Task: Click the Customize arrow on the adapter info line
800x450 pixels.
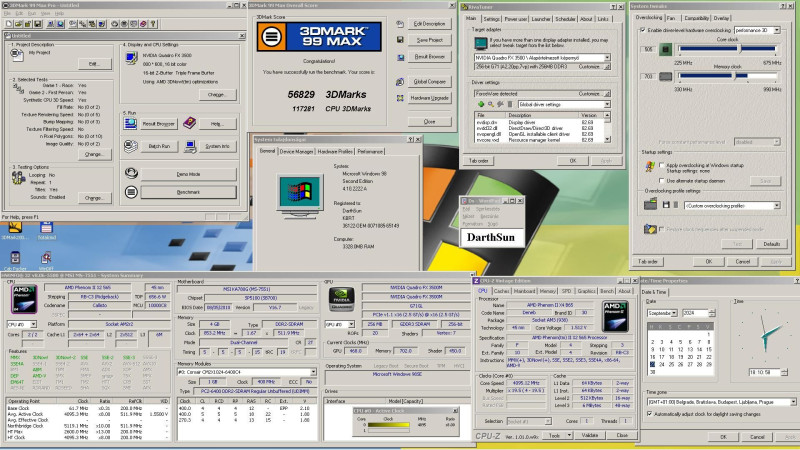Action: [607, 67]
